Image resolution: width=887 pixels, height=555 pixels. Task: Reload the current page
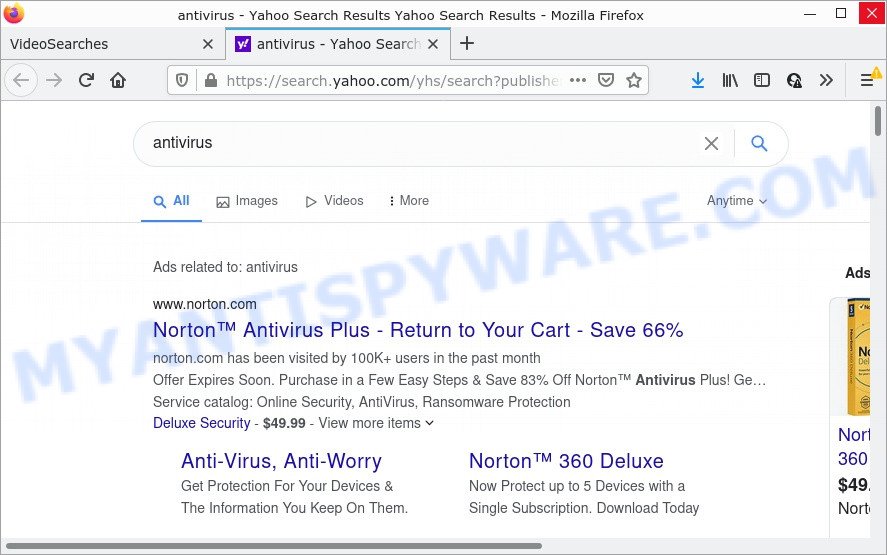click(86, 80)
